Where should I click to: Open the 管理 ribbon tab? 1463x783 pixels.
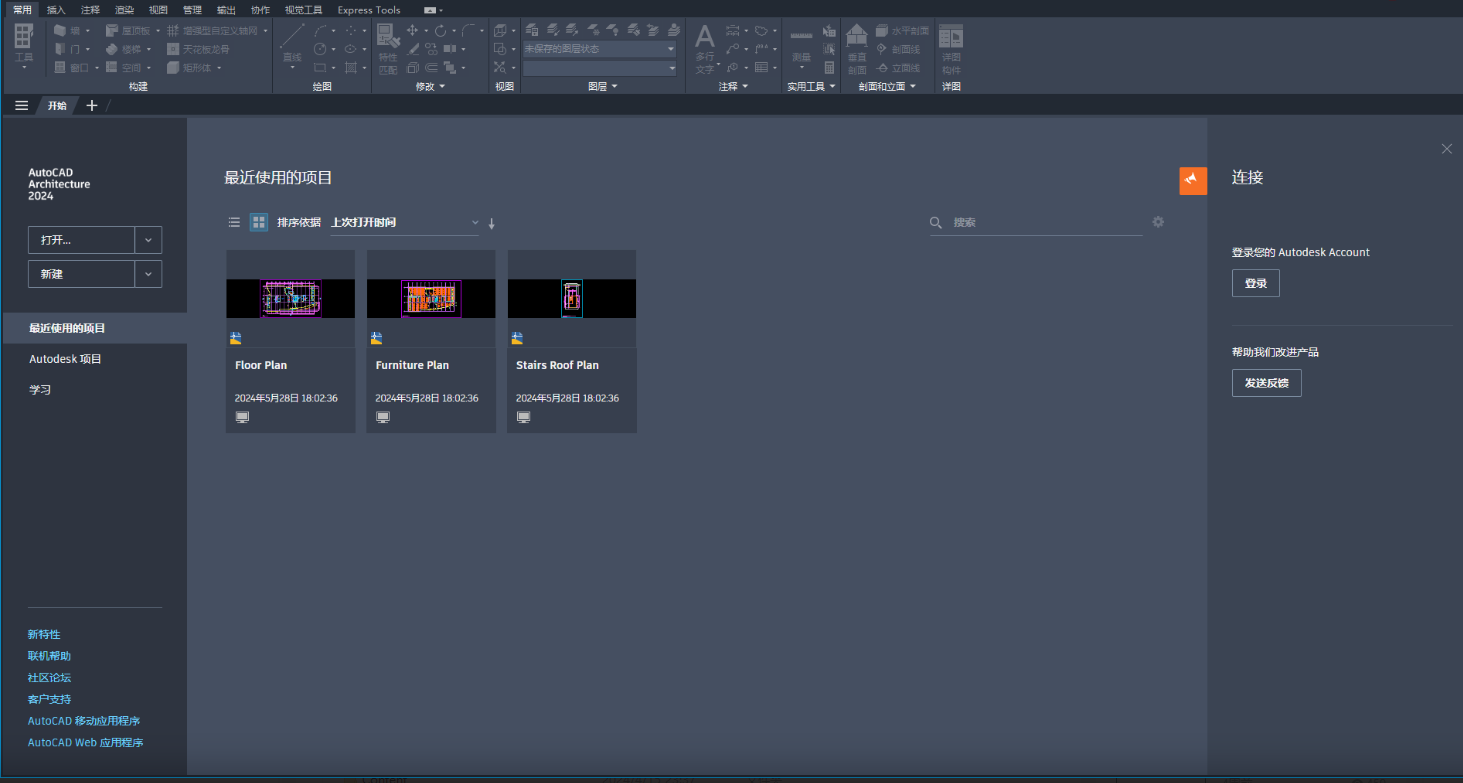[192, 10]
